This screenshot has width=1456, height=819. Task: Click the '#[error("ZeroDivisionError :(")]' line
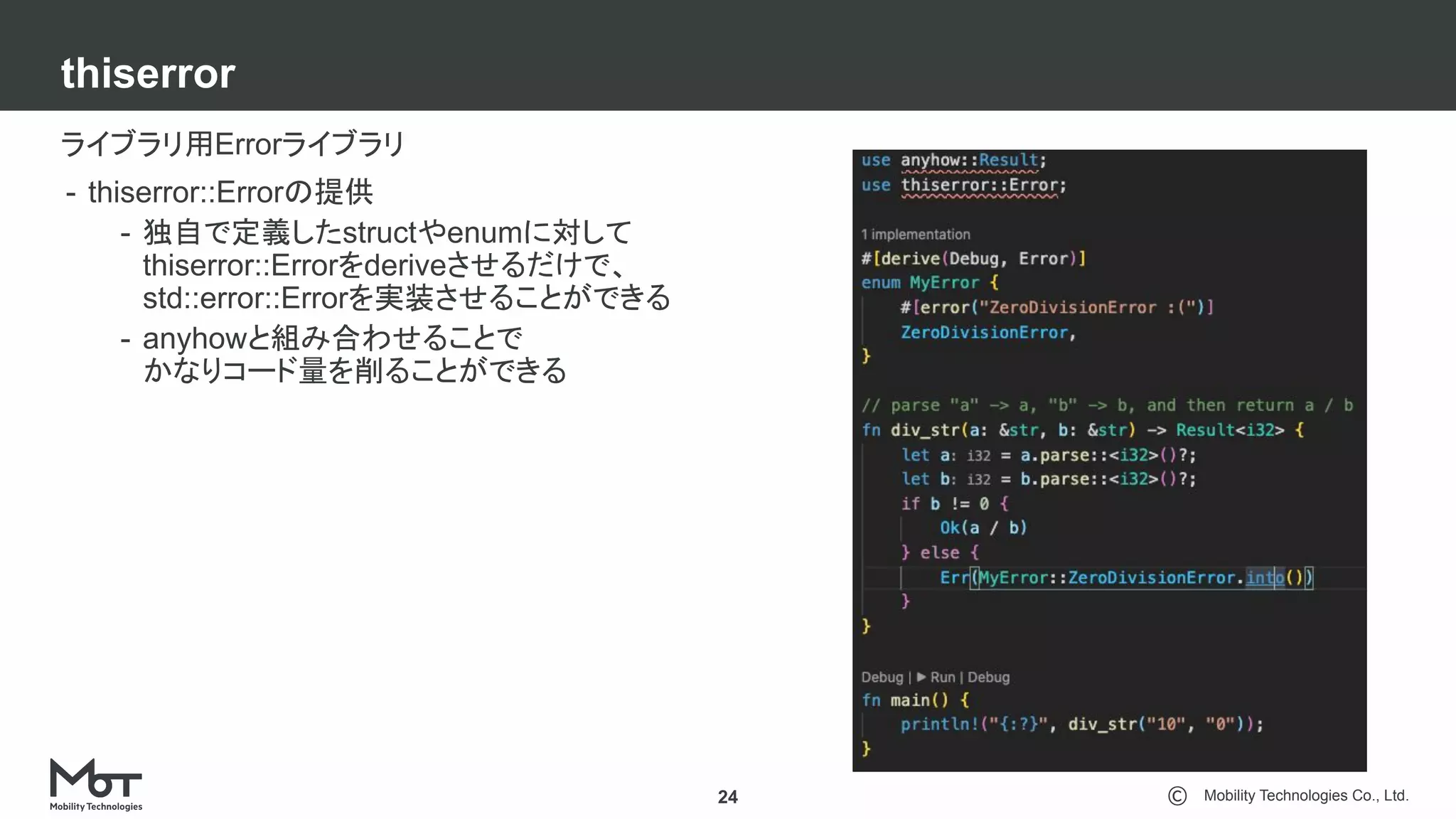pyautogui.click(x=1057, y=308)
